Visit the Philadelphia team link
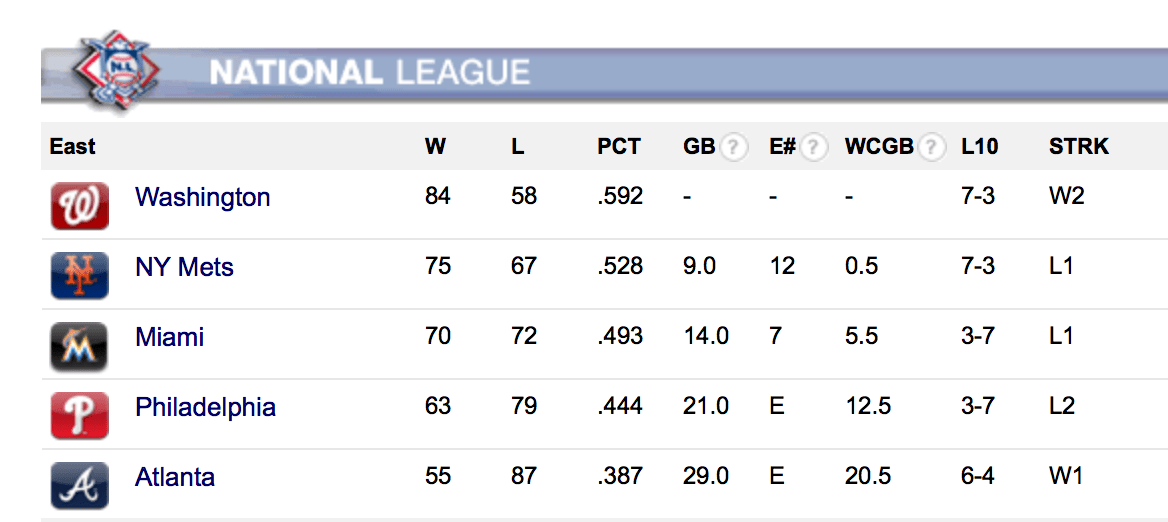 [x=205, y=407]
